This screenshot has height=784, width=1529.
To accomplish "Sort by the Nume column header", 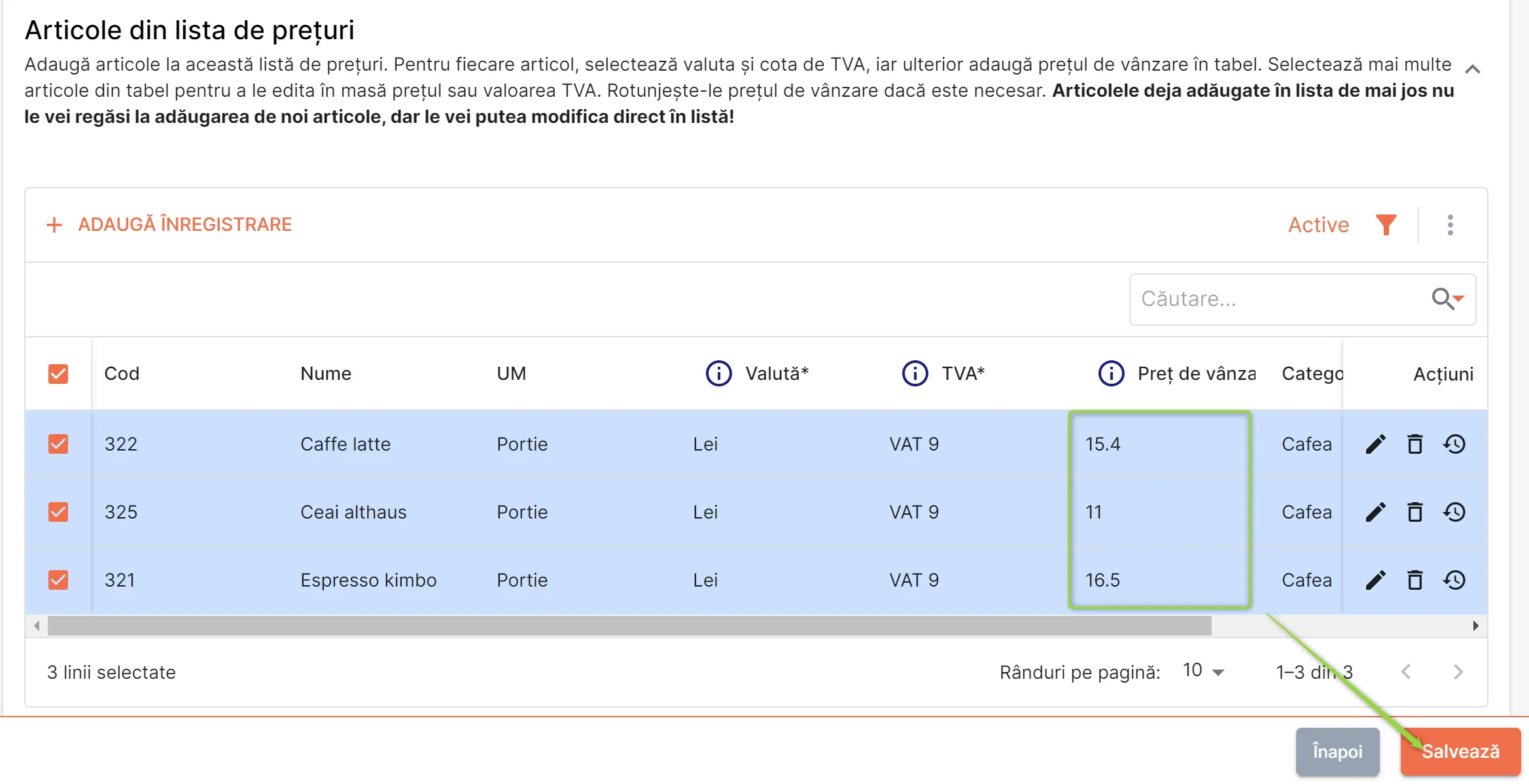I will [x=326, y=373].
